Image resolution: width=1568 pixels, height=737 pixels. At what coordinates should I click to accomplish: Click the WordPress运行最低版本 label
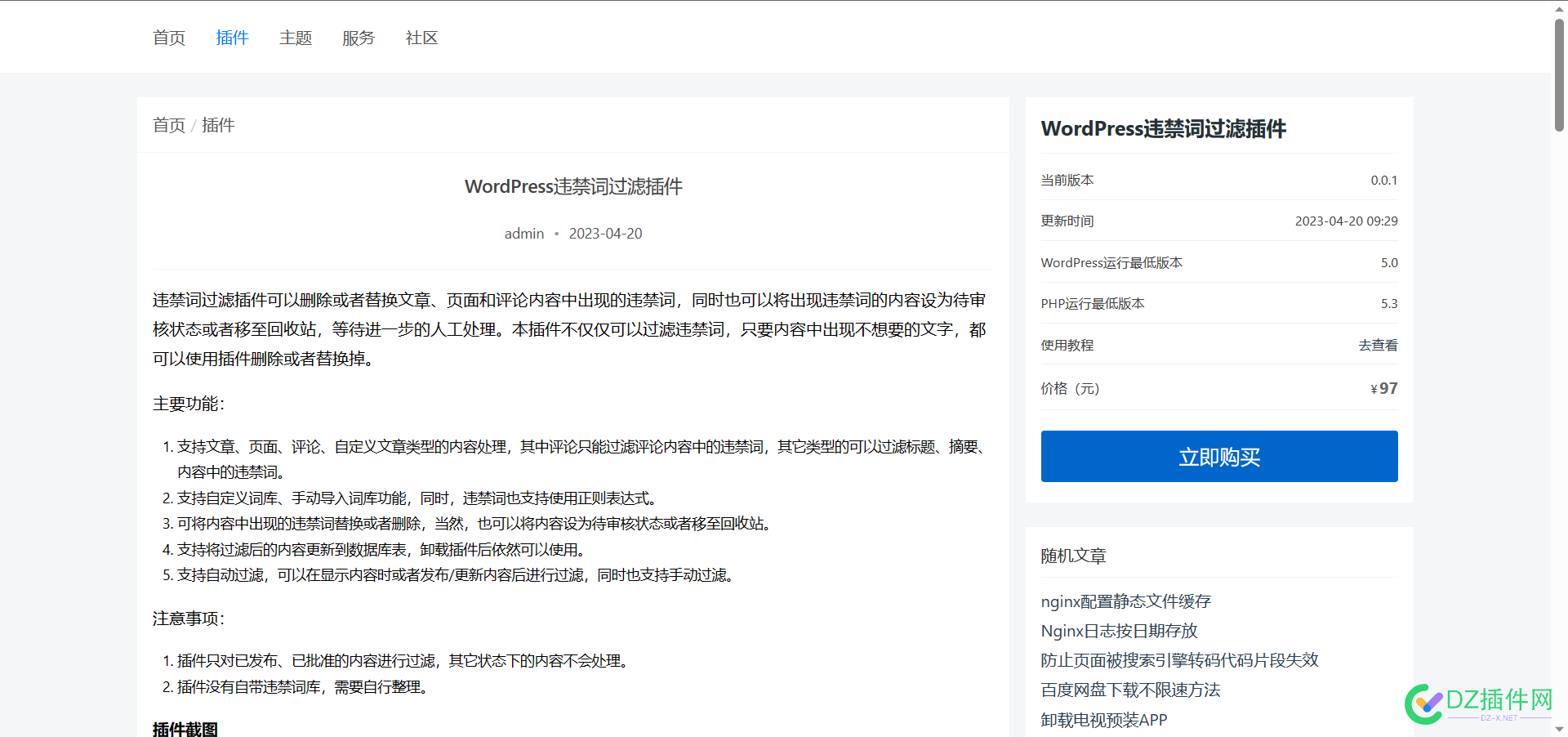click(x=1111, y=262)
